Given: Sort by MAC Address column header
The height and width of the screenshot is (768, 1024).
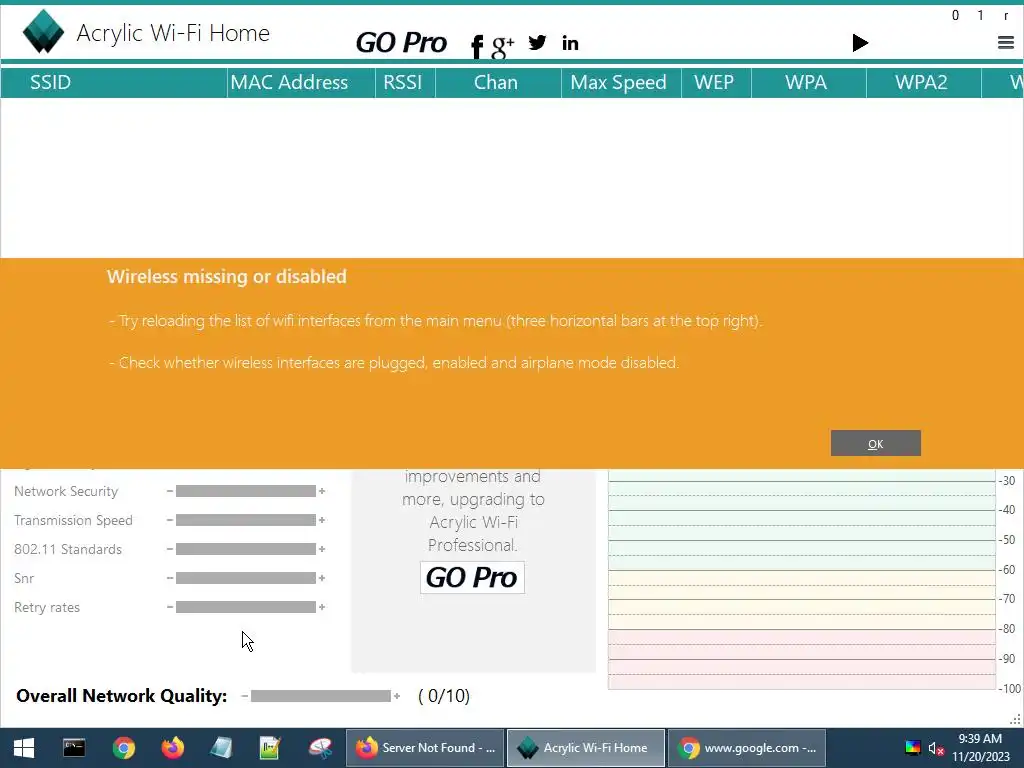Looking at the screenshot, I should 301,82.
